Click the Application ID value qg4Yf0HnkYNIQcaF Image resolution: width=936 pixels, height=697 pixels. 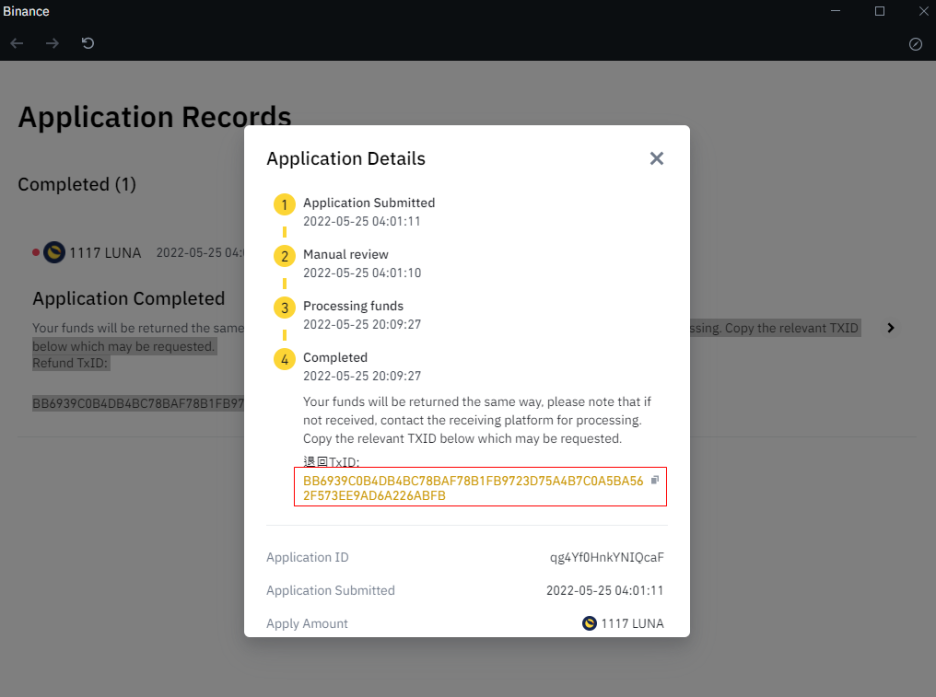point(606,557)
